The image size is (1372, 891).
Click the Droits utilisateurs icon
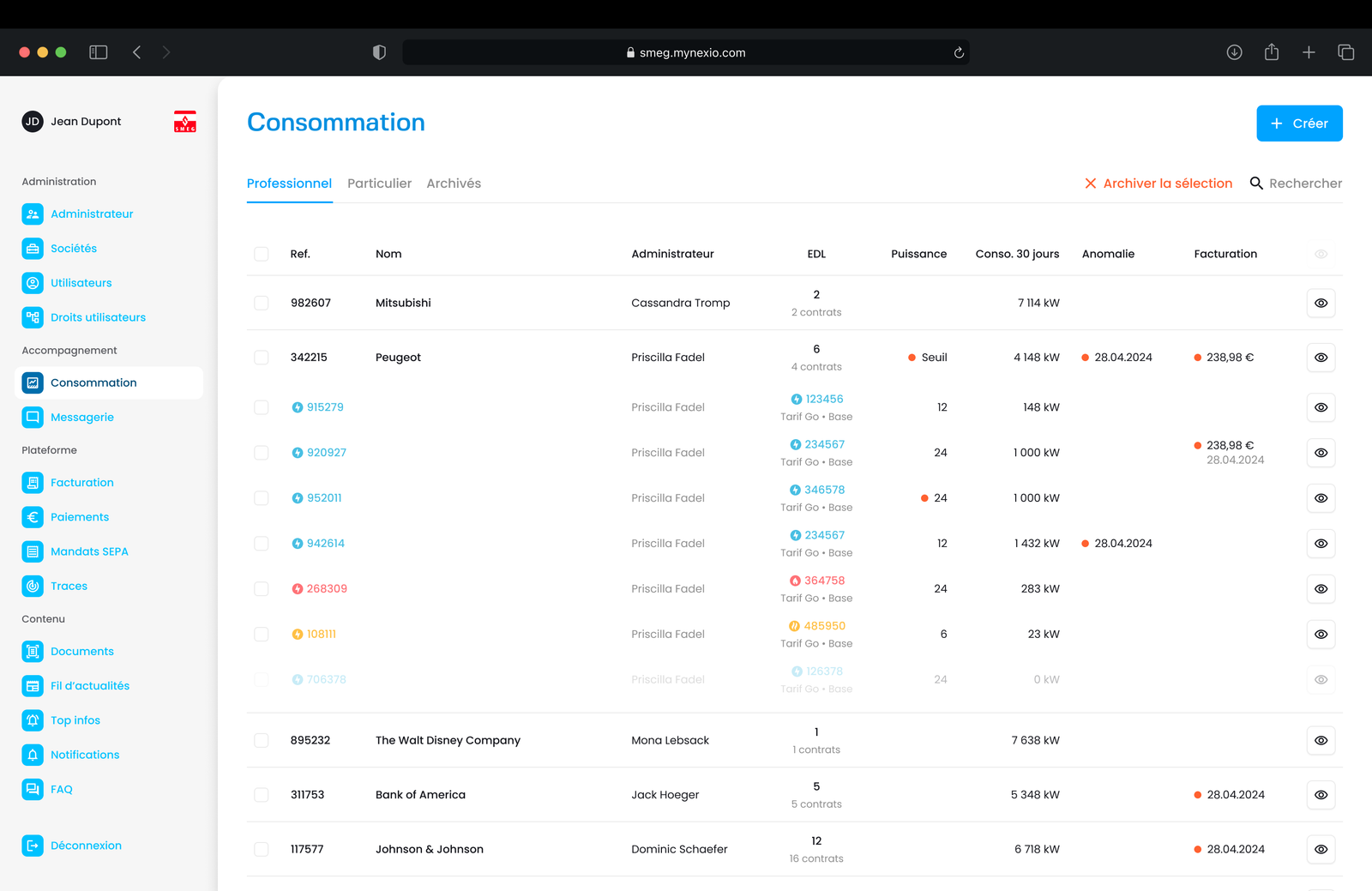[x=33, y=317]
